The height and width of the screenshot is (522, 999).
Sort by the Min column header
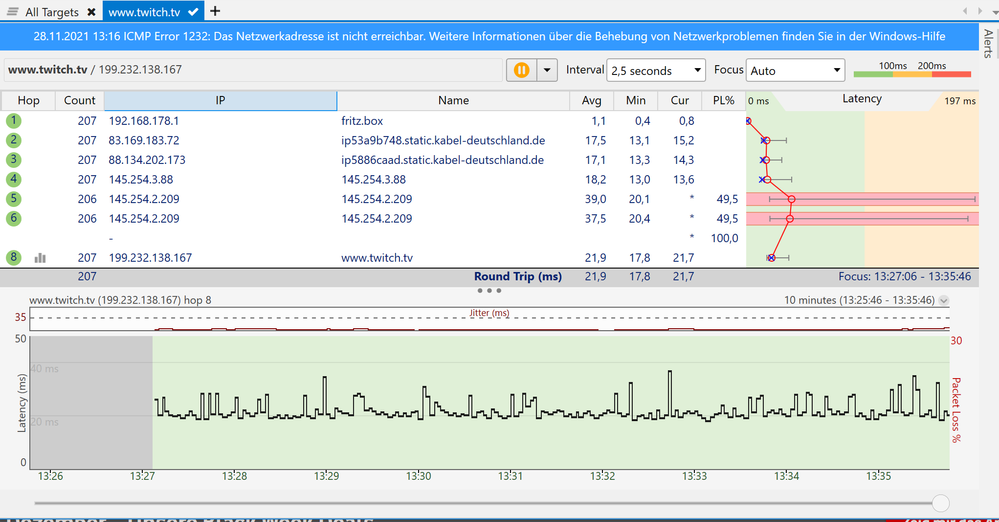[x=635, y=100]
